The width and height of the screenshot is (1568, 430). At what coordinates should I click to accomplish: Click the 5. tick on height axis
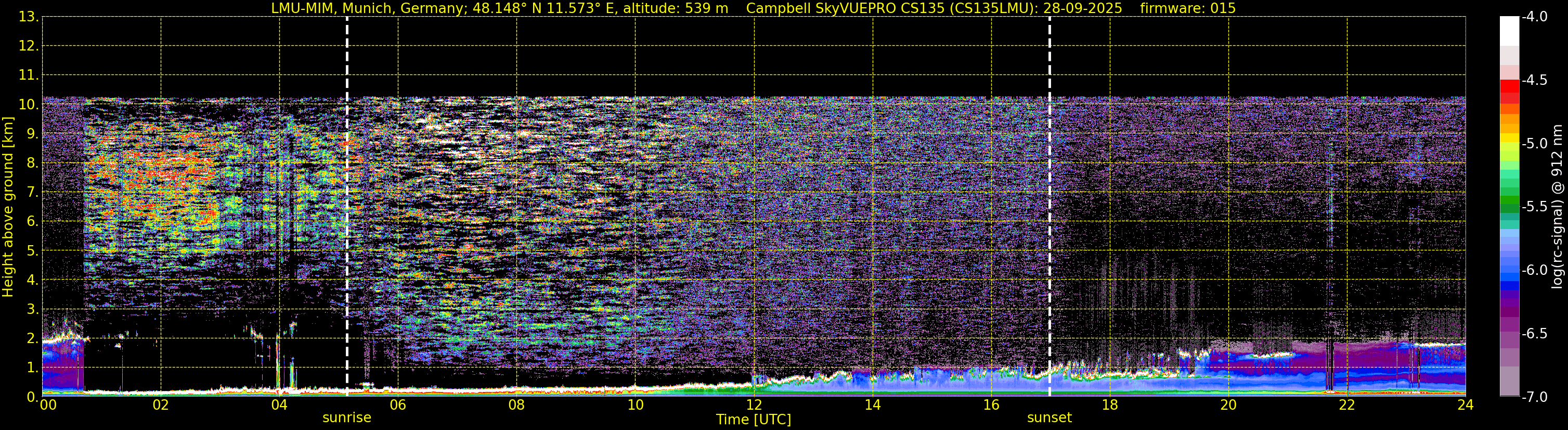(x=33, y=251)
